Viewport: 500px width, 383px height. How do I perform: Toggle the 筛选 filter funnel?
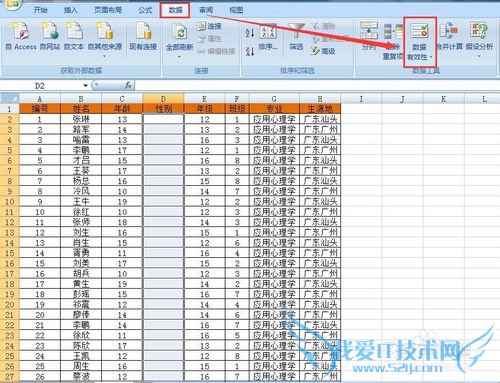(x=296, y=37)
